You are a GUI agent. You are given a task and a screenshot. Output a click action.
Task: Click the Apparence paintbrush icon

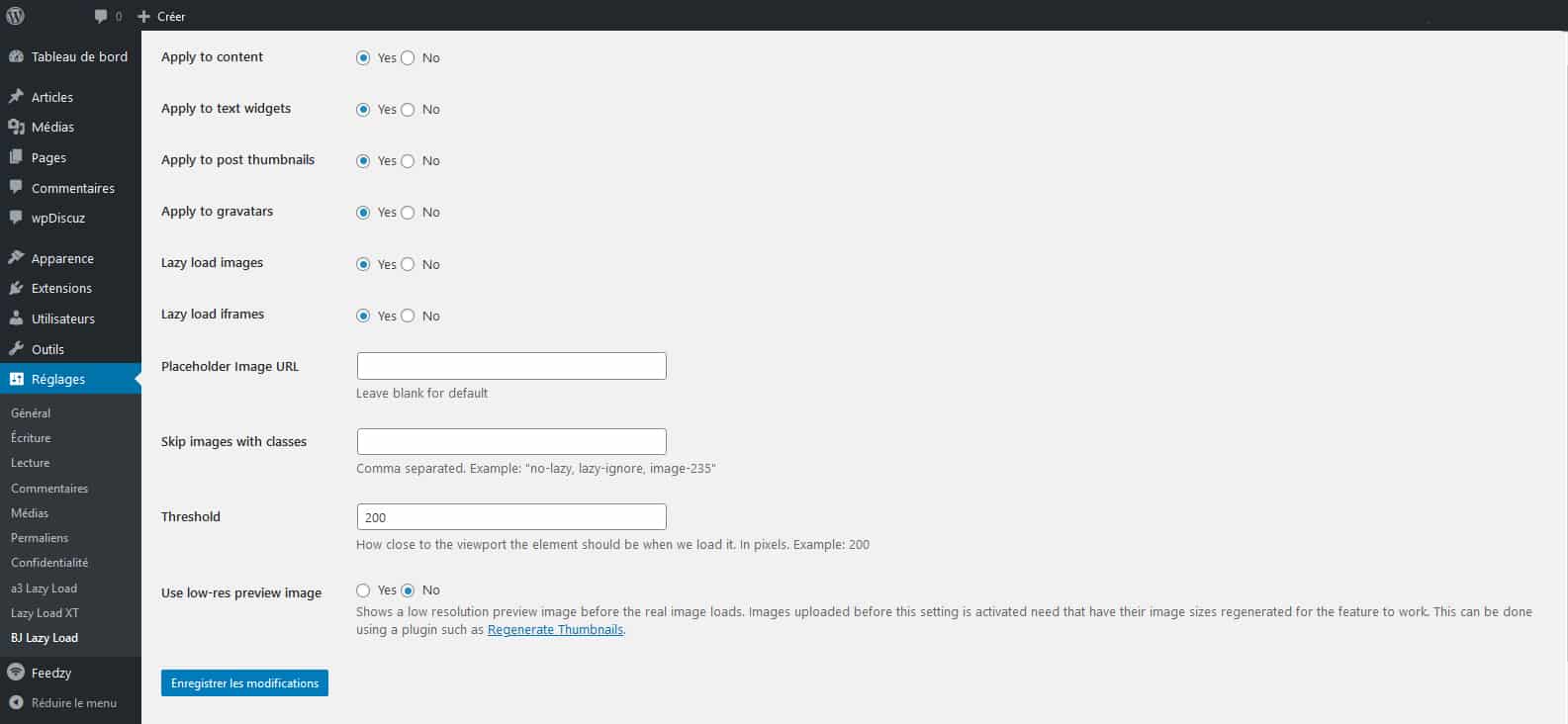point(16,258)
